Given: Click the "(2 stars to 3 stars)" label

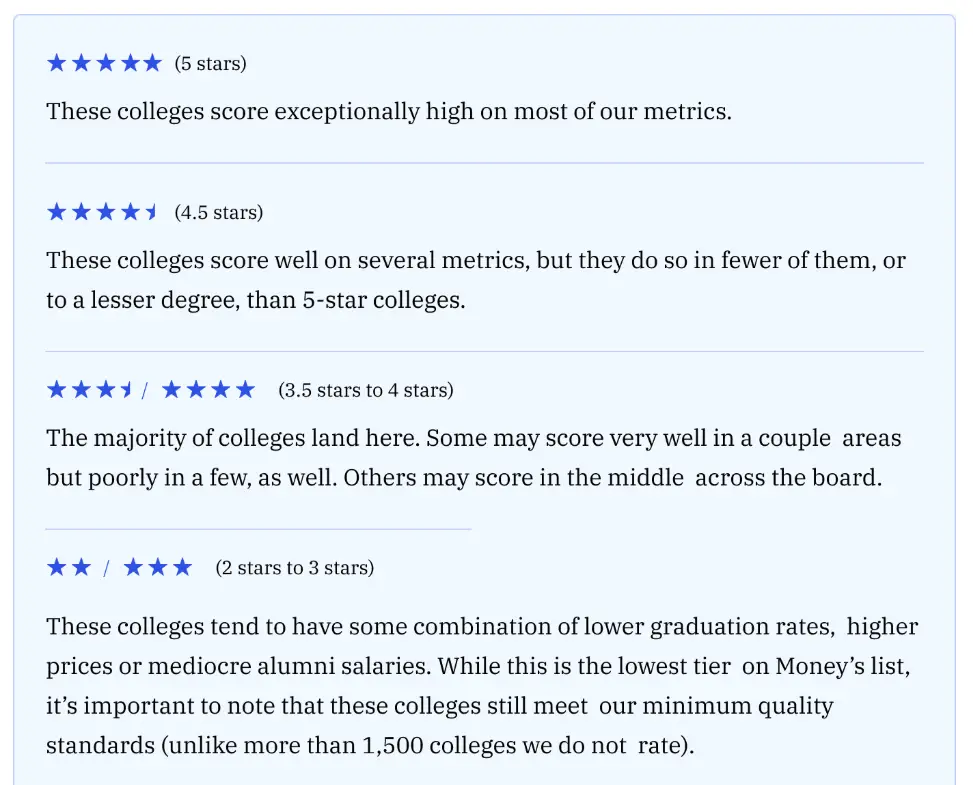Looking at the screenshot, I should pos(295,568).
